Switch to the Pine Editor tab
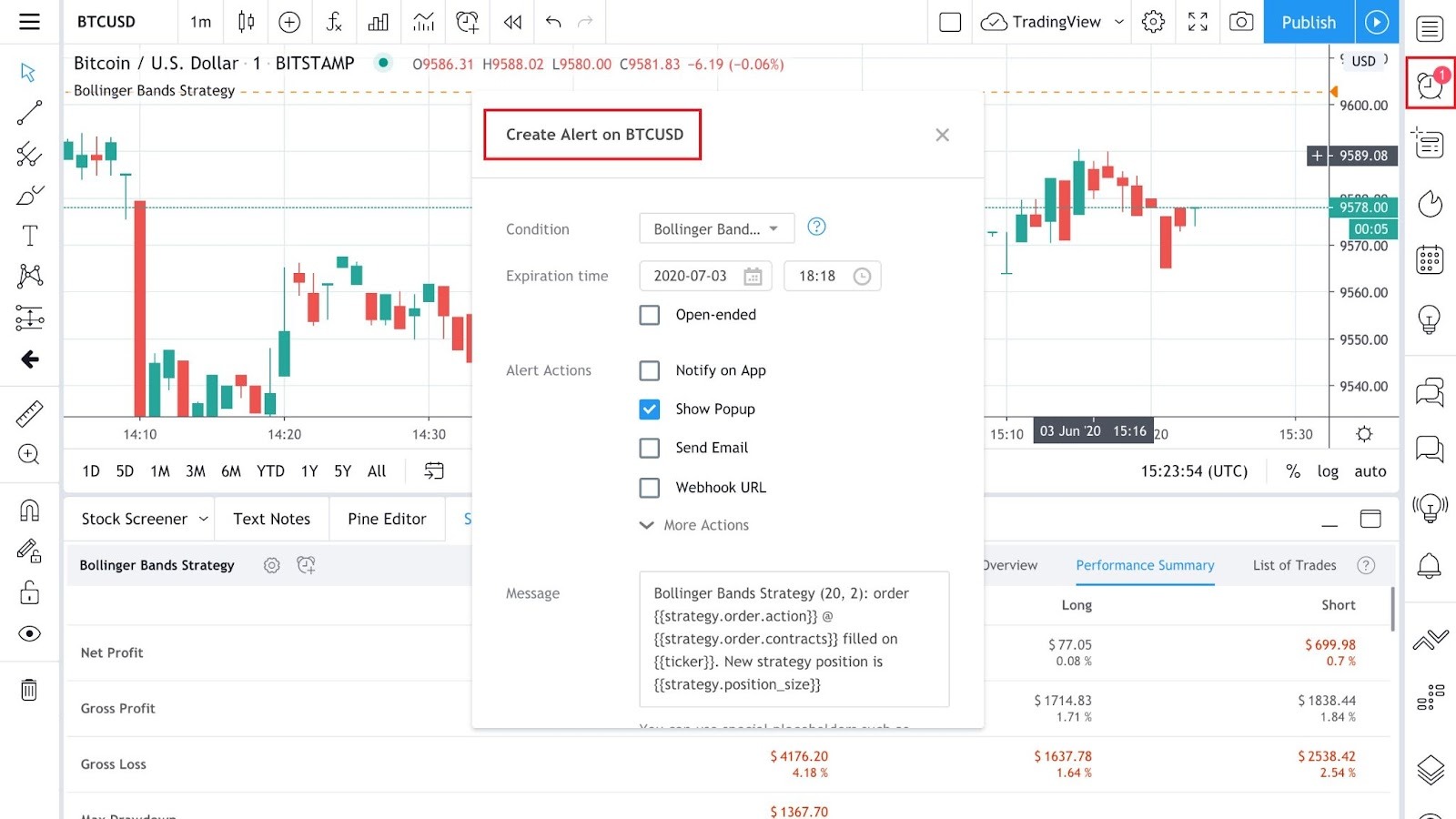Viewport: 1456px width, 819px height. click(386, 519)
